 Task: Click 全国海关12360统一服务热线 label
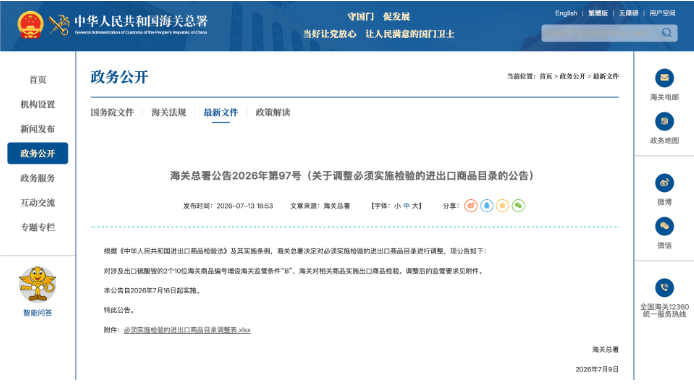664,310
